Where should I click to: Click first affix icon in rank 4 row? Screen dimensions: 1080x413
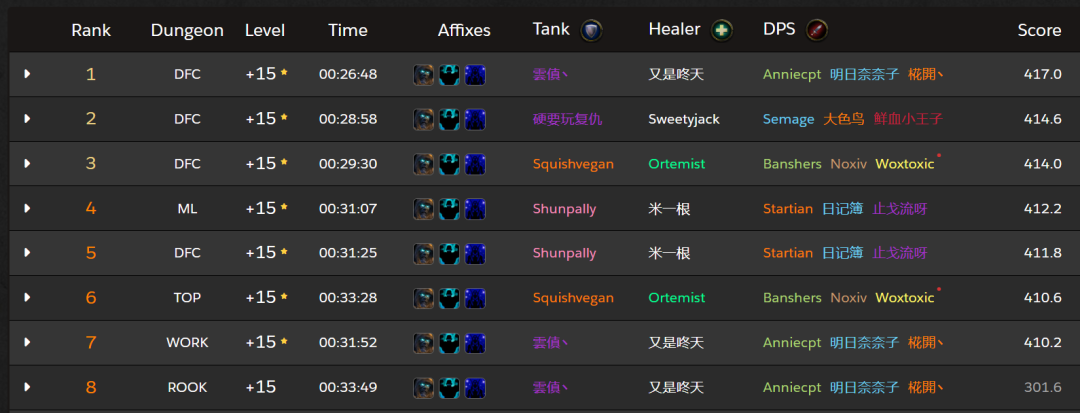[424, 208]
